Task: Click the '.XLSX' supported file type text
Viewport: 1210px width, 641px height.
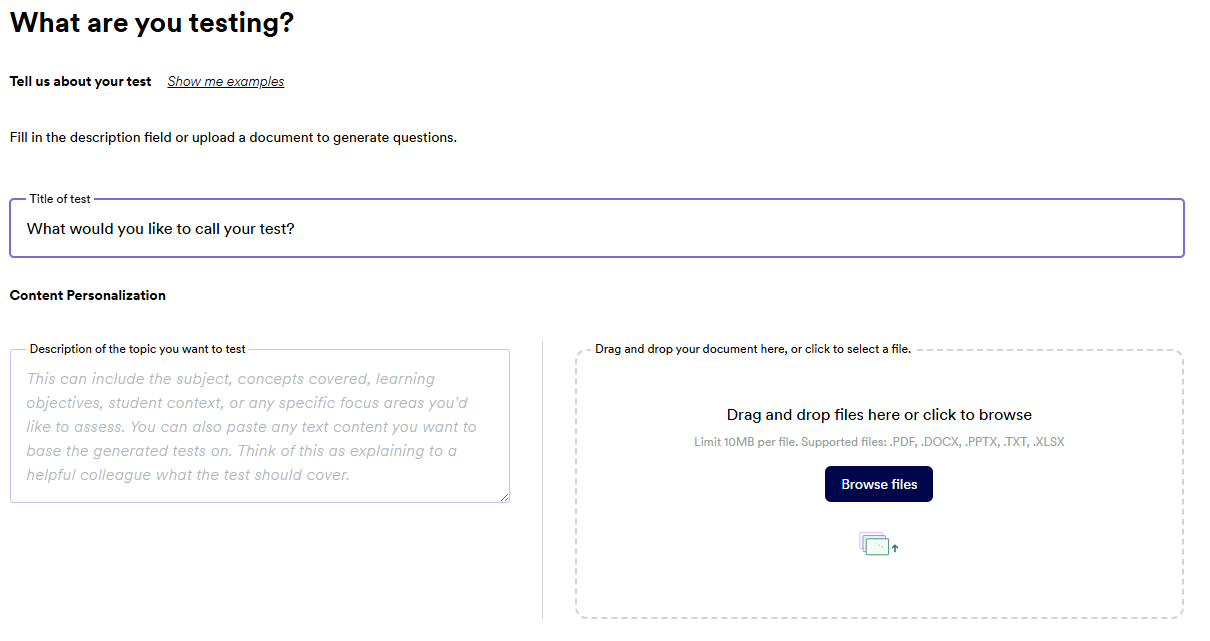Action: pyautogui.click(x=1048, y=442)
